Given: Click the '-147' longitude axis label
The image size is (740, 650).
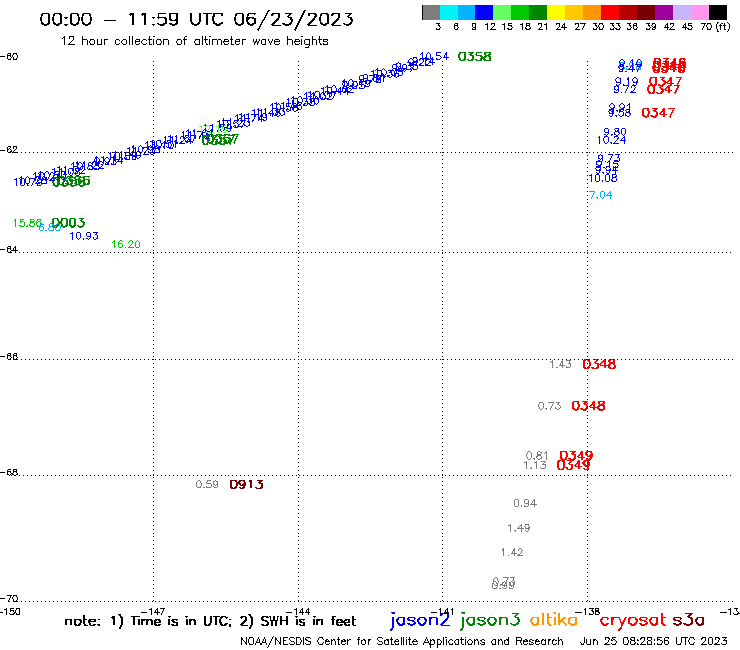Looking at the screenshot, I should pyautogui.click(x=153, y=612).
